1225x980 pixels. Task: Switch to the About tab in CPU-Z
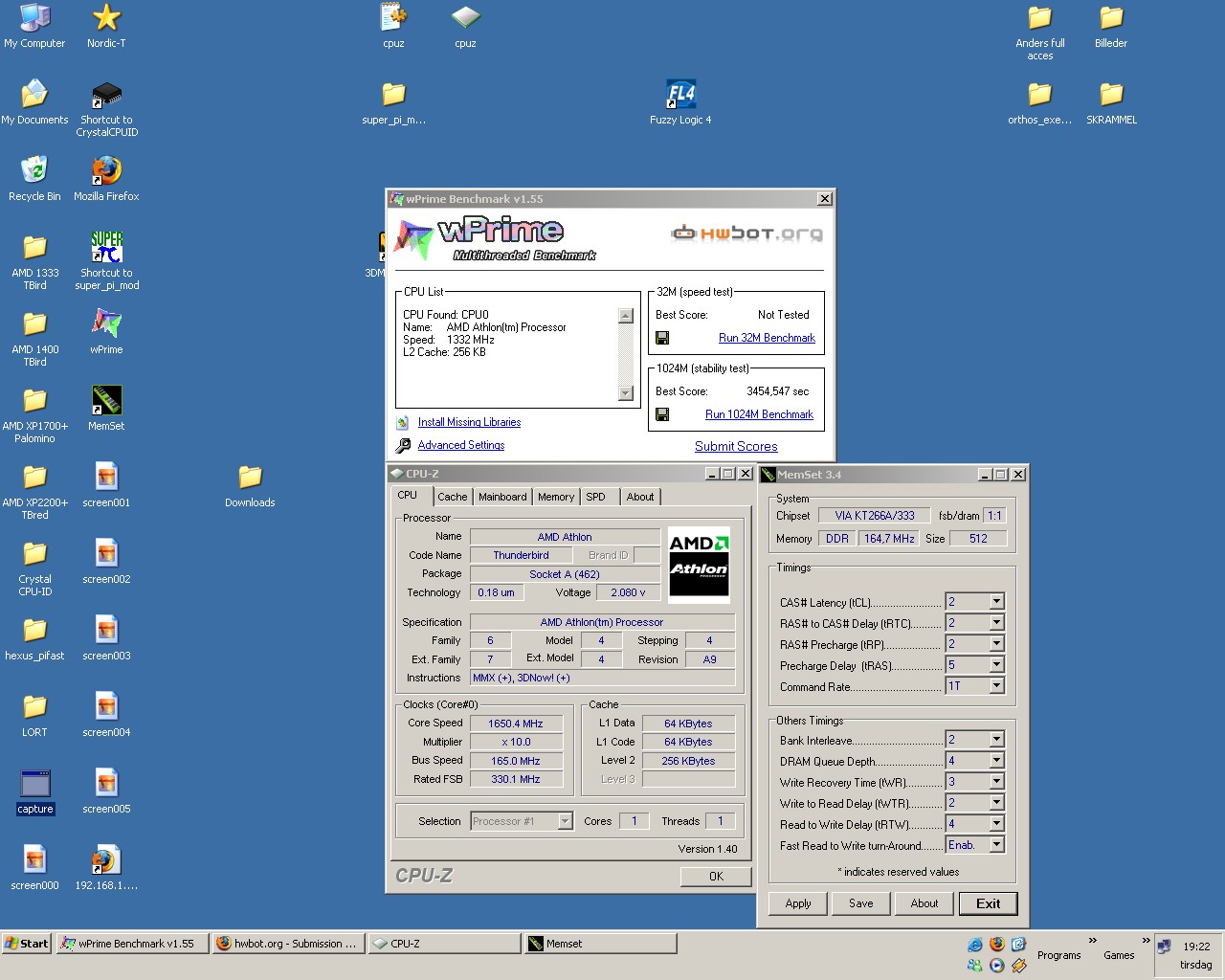[640, 497]
